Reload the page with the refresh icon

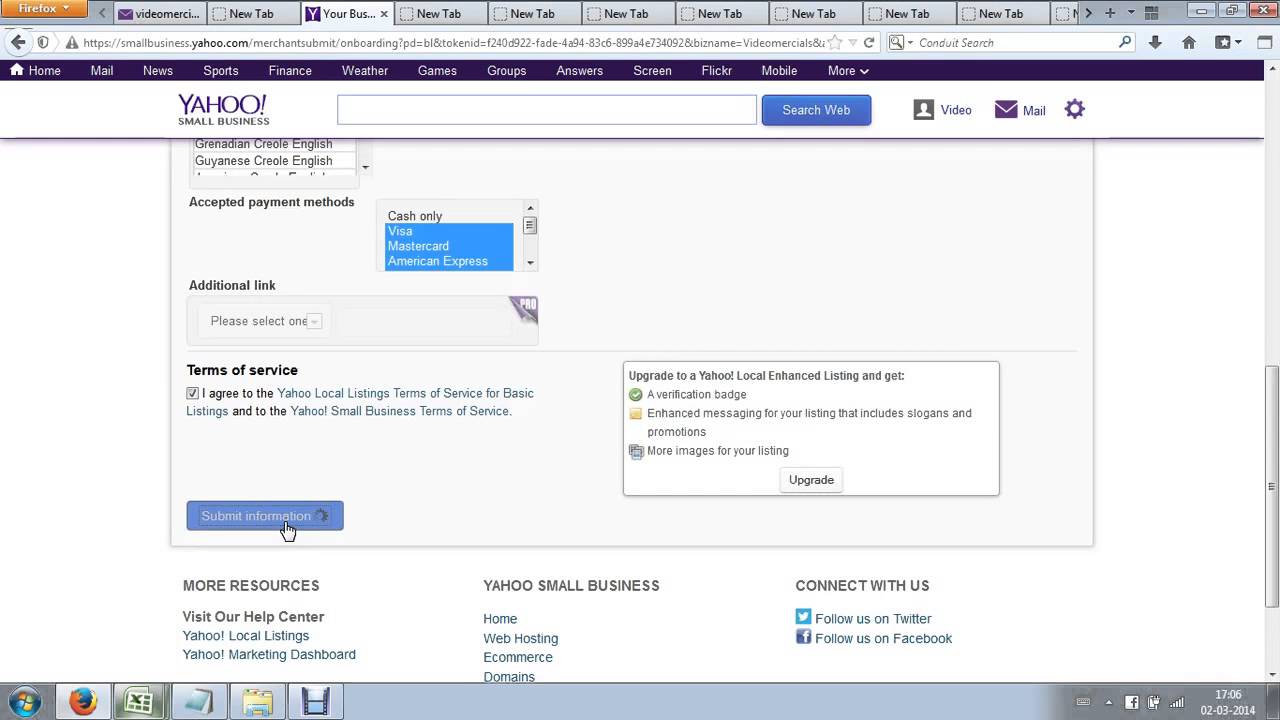869,43
